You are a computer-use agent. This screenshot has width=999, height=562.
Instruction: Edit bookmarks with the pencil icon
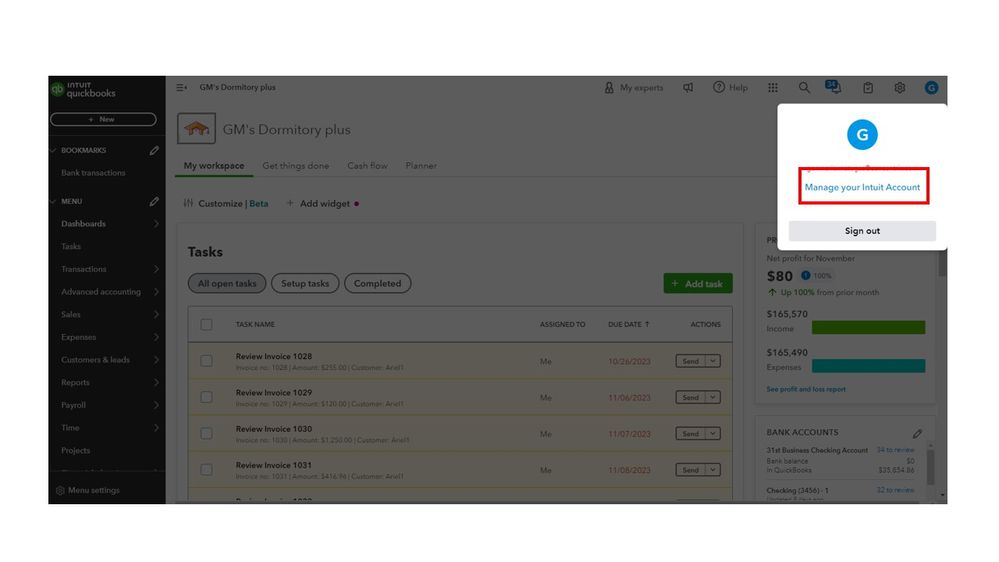[154, 151]
